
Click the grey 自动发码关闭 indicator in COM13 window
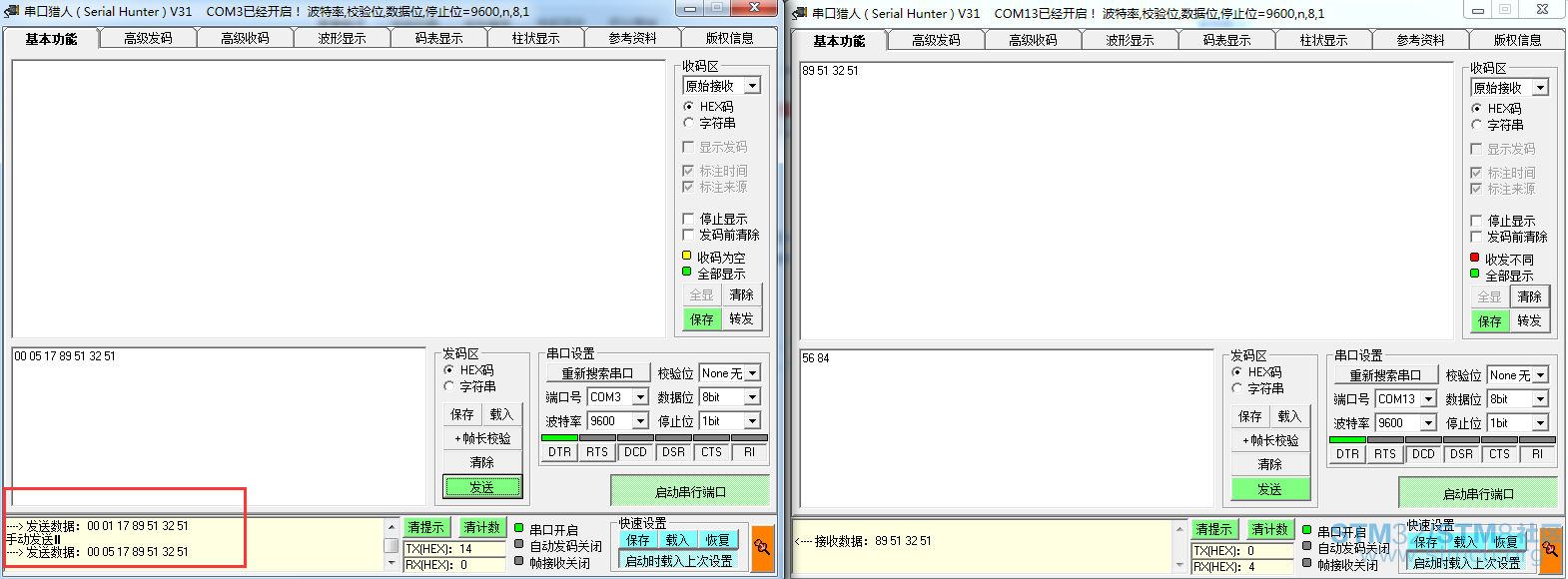pos(1307,546)
